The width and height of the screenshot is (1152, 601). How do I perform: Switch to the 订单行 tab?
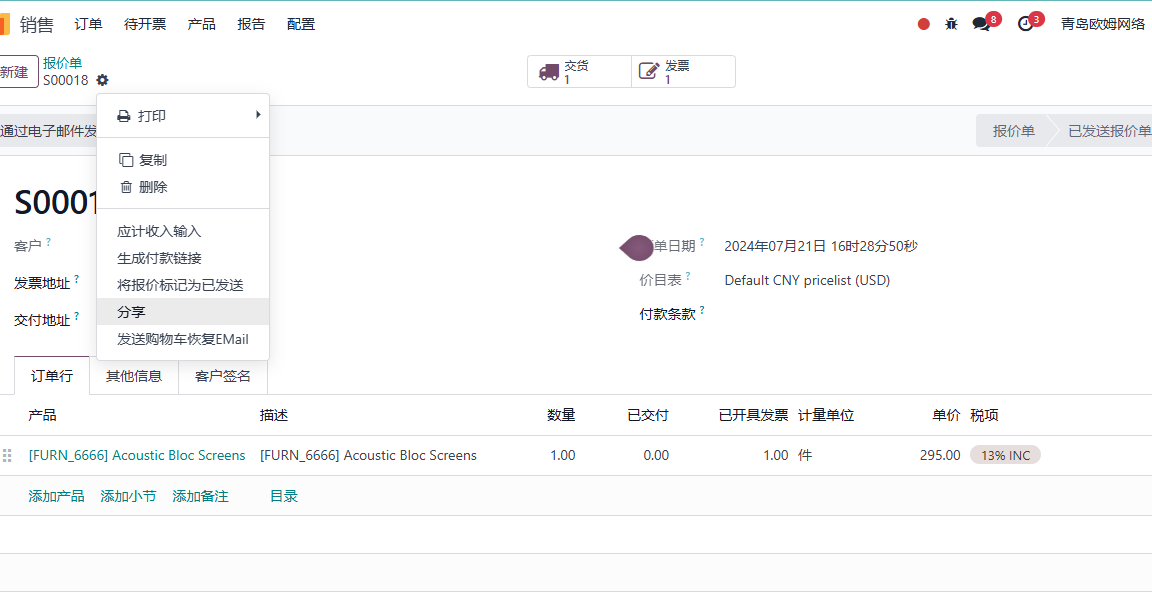[x=52, y=376]
